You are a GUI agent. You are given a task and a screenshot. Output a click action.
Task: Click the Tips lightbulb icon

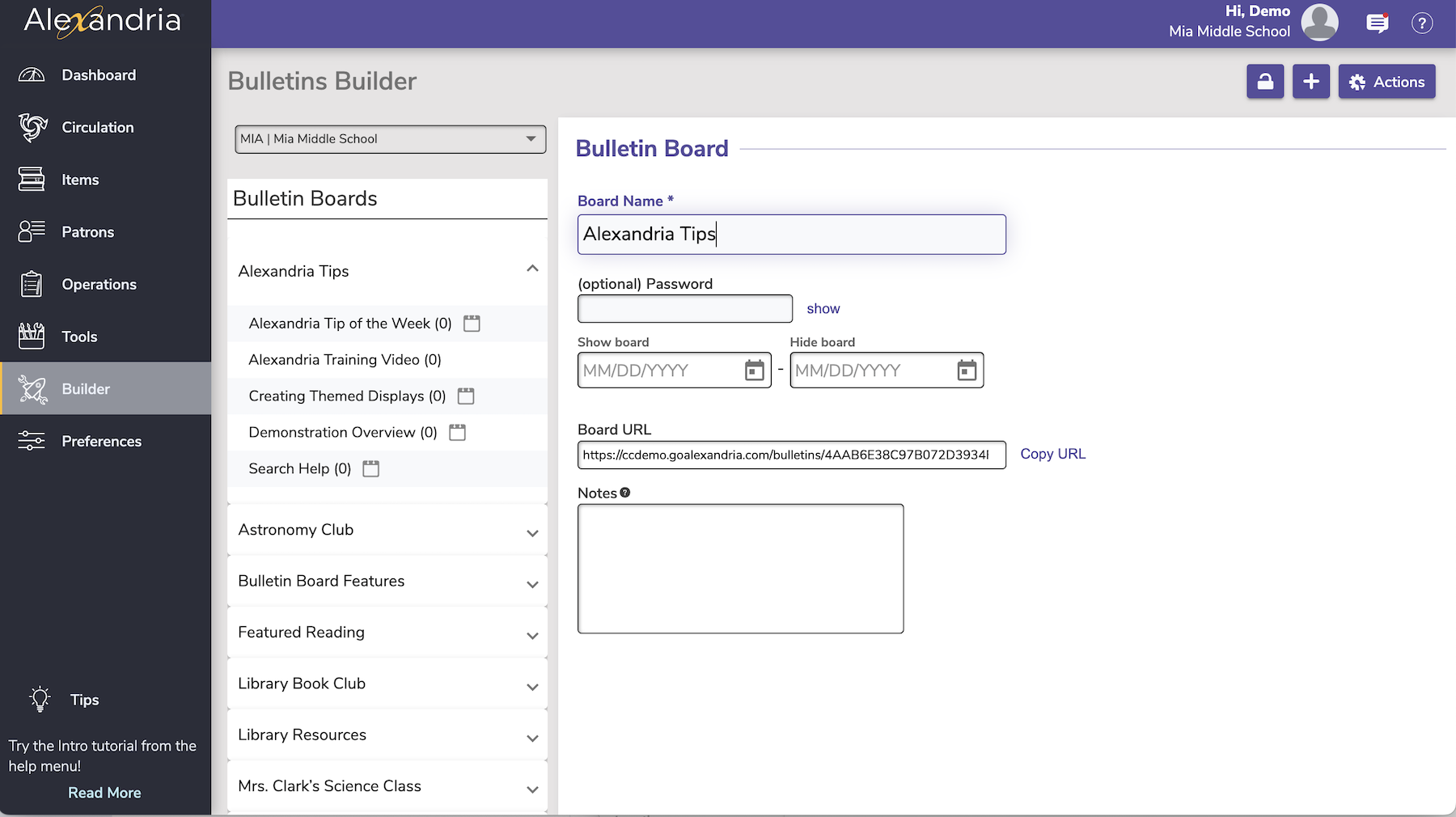[38, 699]
